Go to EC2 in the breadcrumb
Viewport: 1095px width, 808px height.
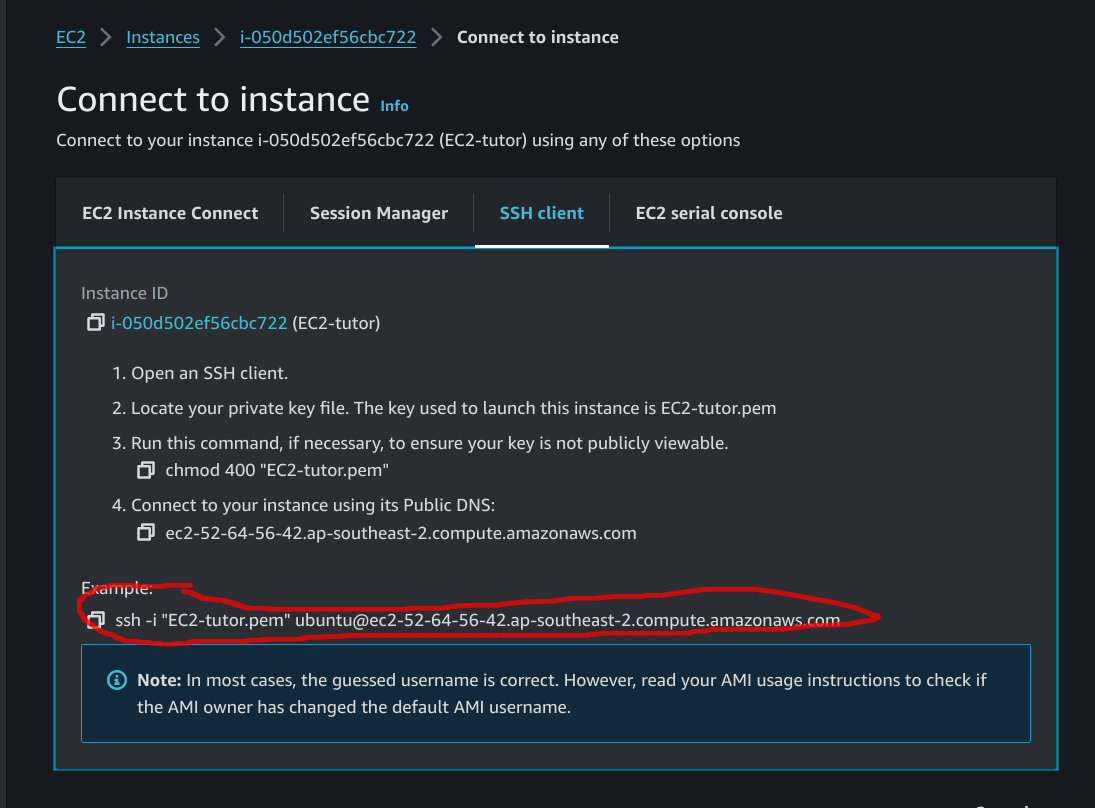(71, 38)
